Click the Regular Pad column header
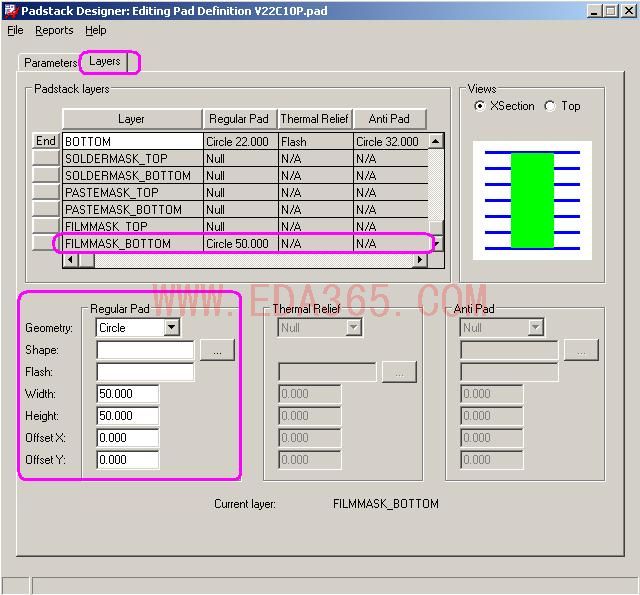 240,119
